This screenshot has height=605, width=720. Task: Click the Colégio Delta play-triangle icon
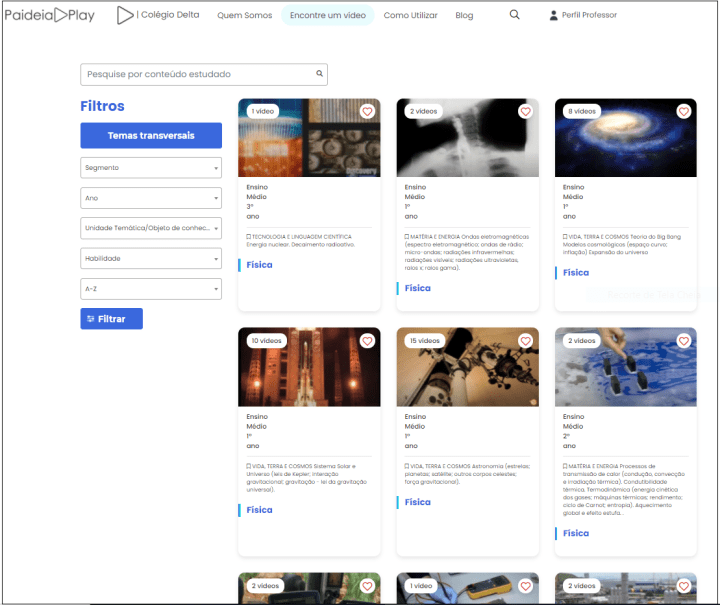pos(124,15)
